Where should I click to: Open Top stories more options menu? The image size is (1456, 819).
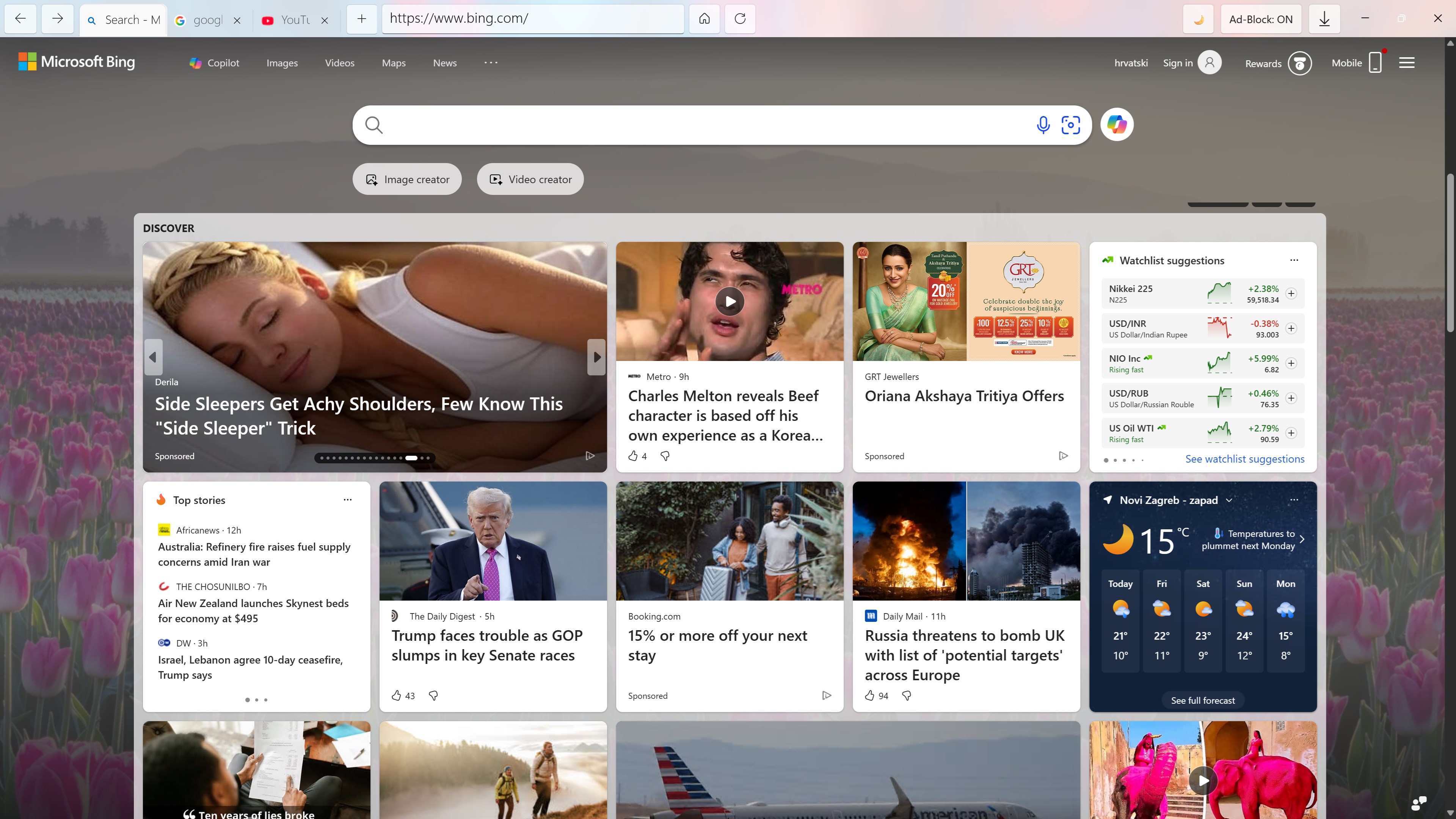tap(348, 500)
